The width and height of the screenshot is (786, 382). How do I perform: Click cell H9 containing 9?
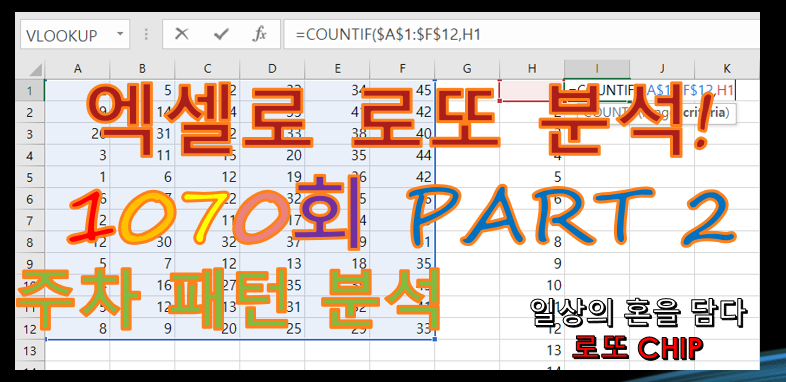point(532,264)
